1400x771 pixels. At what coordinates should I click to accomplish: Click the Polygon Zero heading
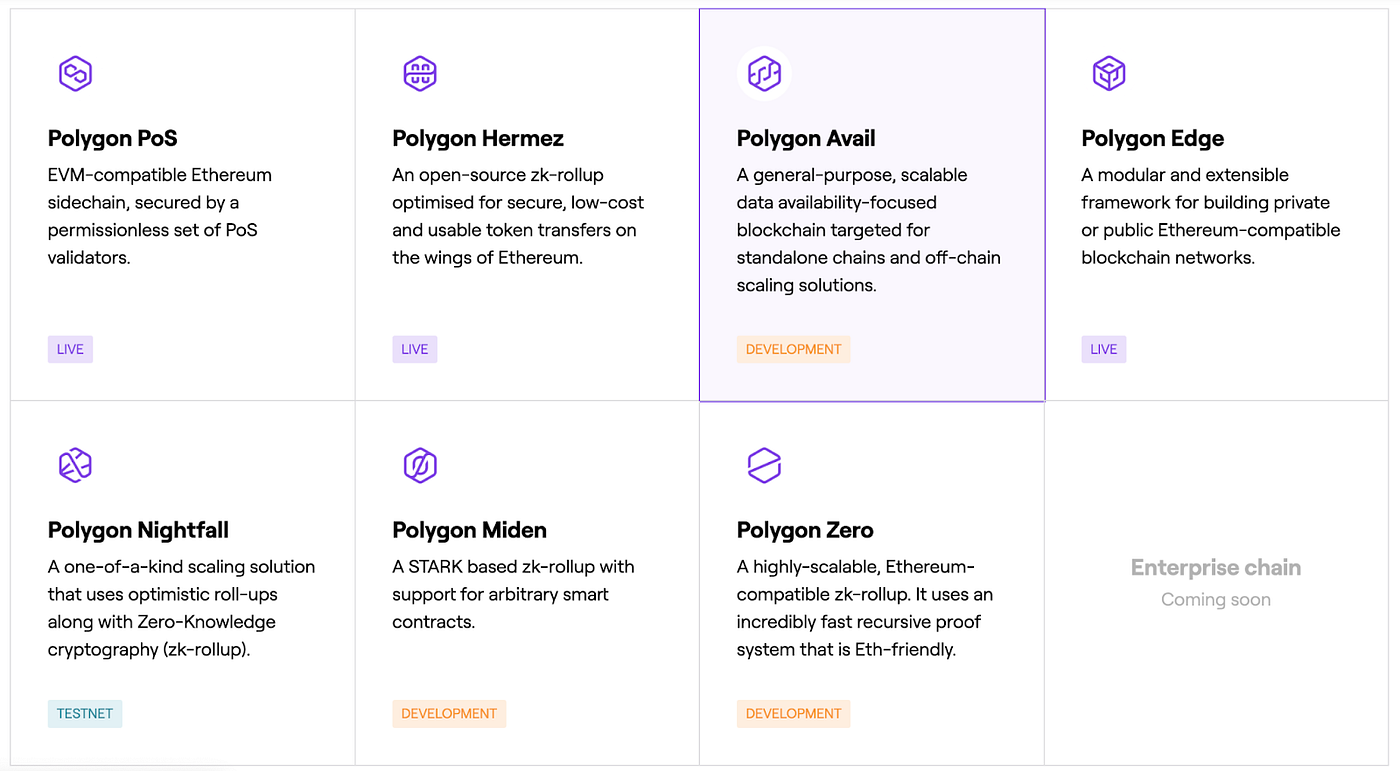pos(805,530)
